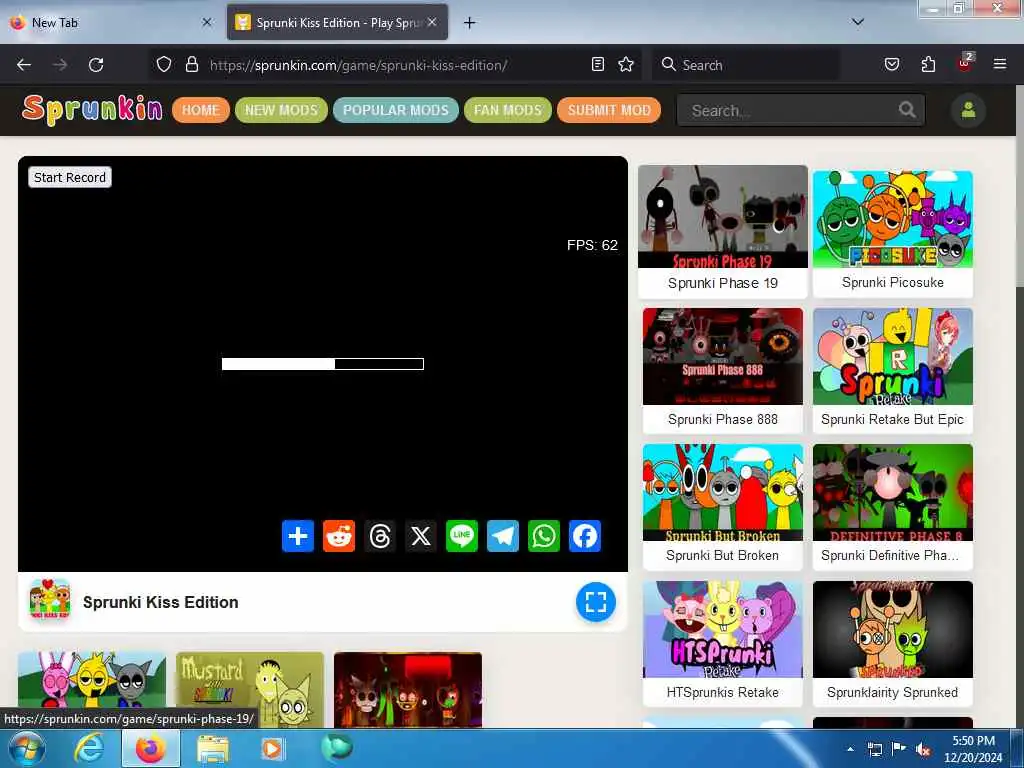Open File Explorer from the taskbar
1024x768 pixels.
(213, 749)
